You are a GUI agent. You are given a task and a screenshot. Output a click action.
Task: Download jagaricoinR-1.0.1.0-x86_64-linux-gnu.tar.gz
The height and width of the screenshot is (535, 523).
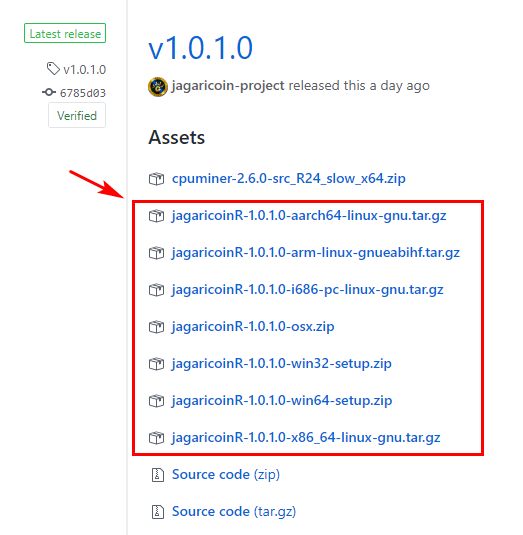[306, 438]
